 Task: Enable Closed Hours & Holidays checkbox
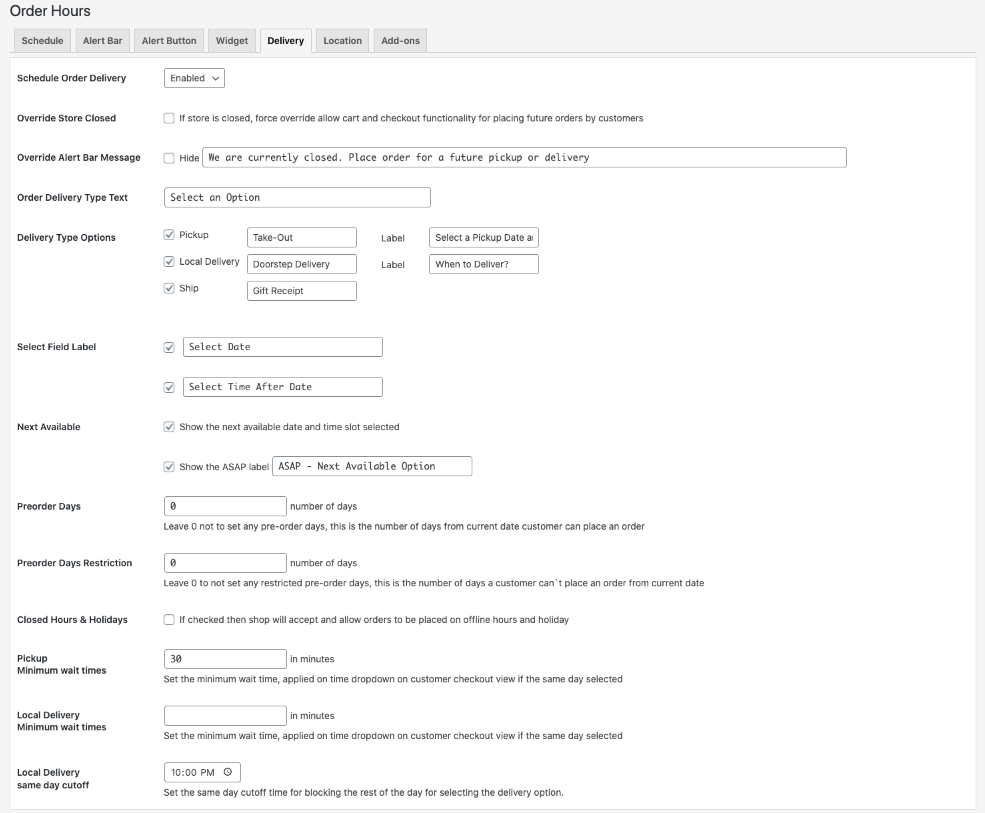point(169,619)
